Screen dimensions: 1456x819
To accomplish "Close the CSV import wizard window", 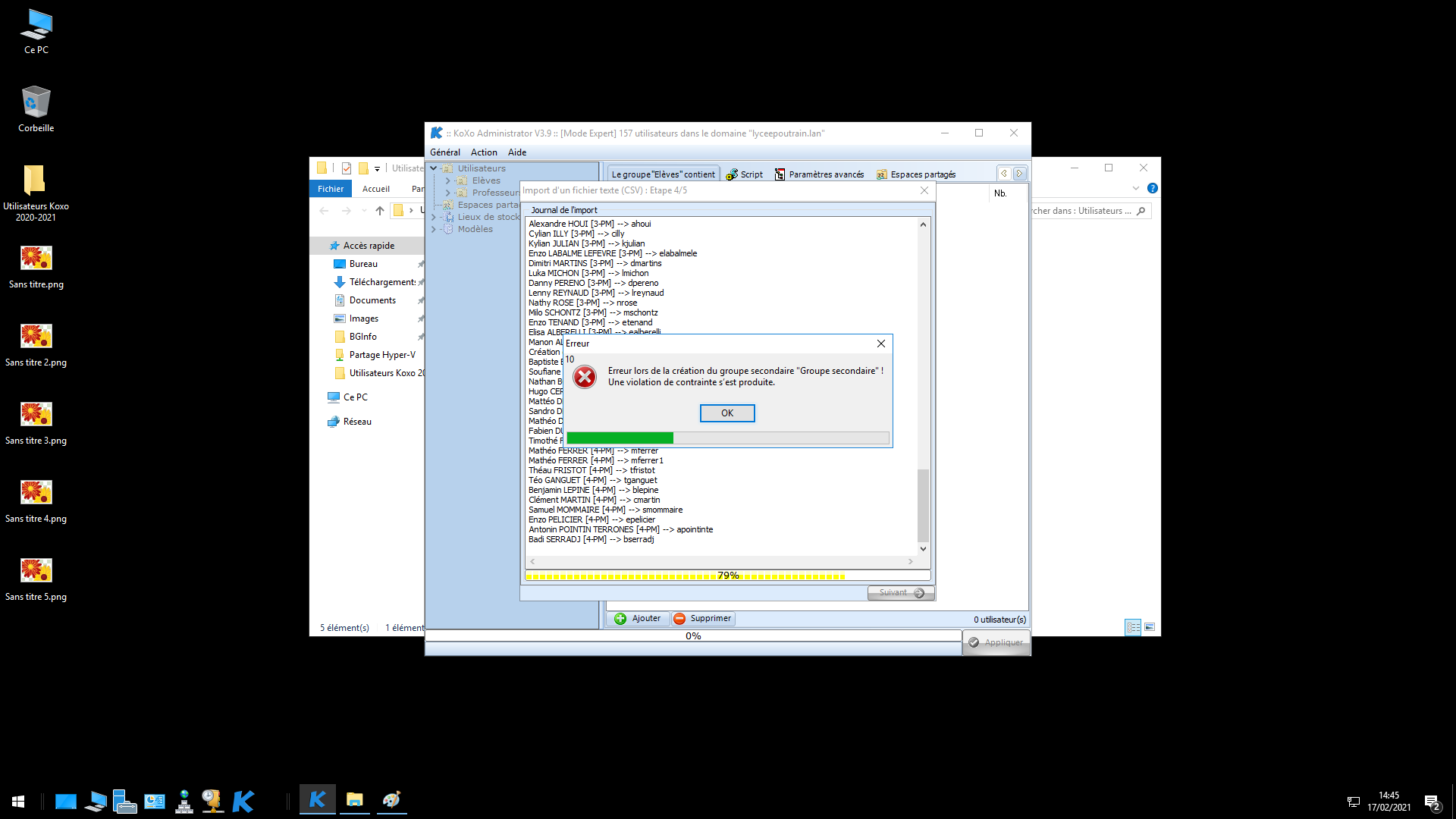I will click(x=924, y=190).
